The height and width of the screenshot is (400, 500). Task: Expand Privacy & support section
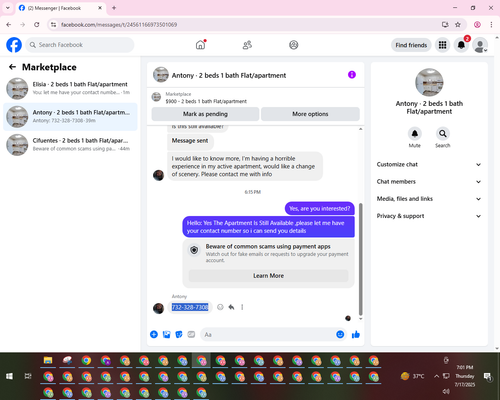pos(429,216)
